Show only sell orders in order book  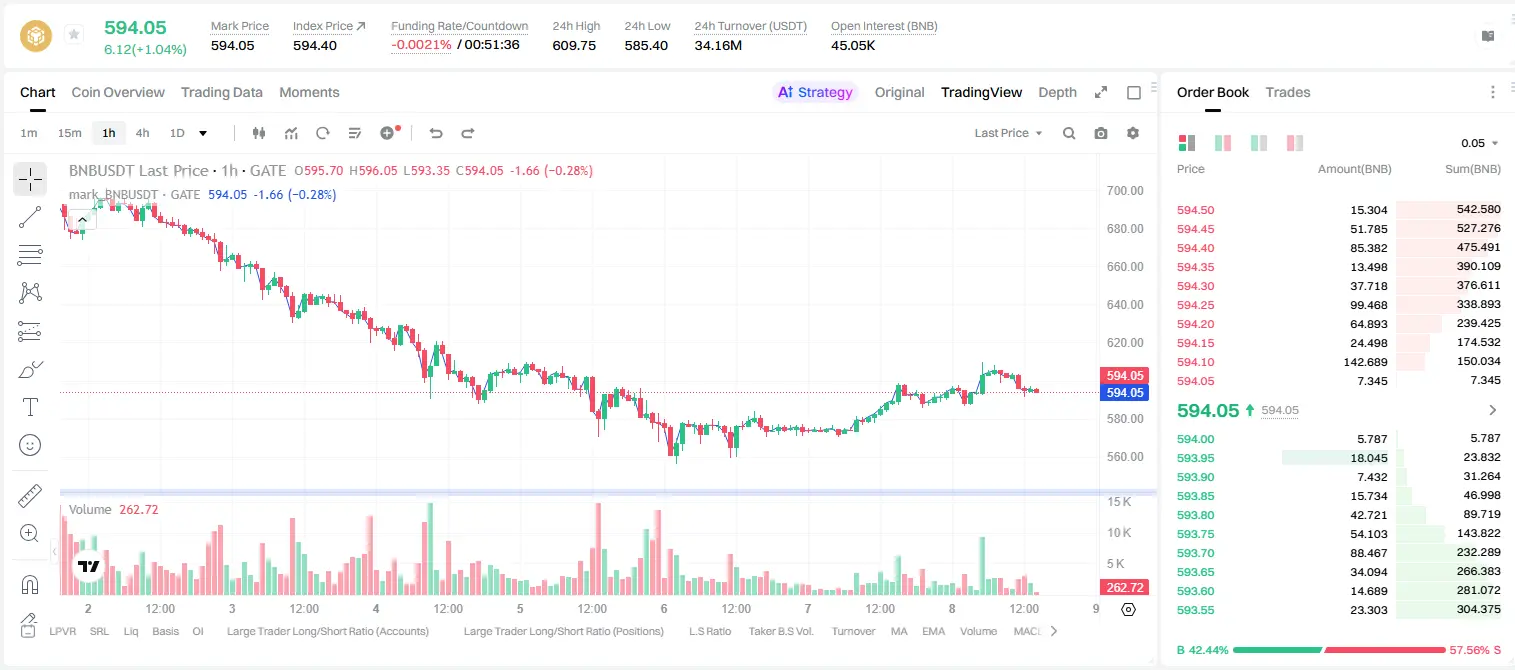[1295, 143]
